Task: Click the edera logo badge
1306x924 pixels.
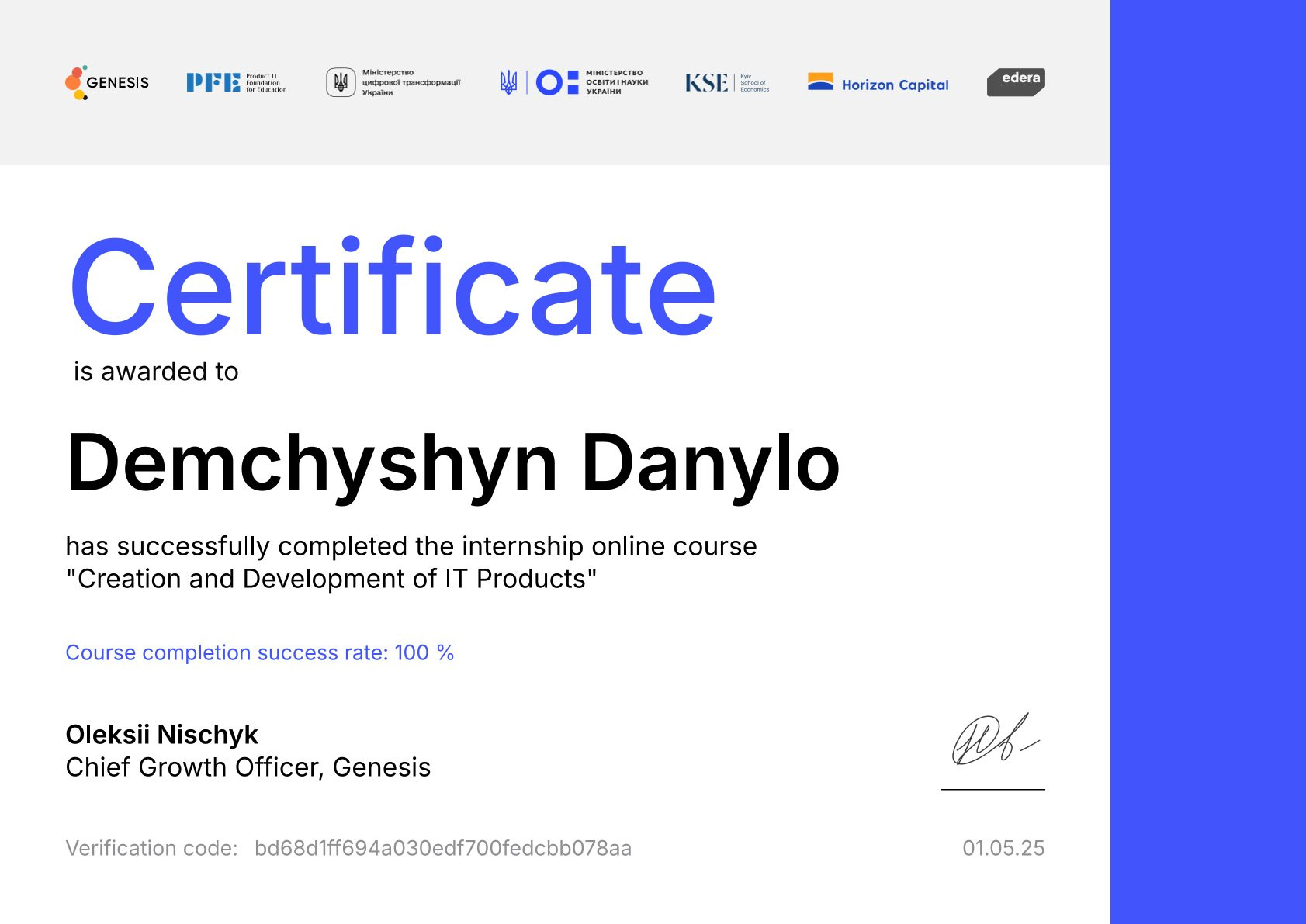Action: point(1016,82)
